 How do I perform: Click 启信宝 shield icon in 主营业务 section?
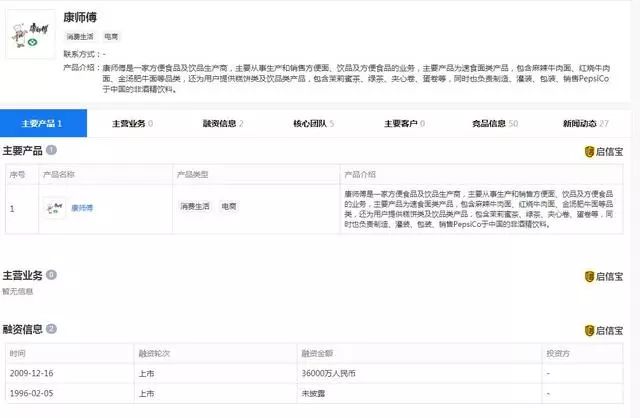click(589, 277)
